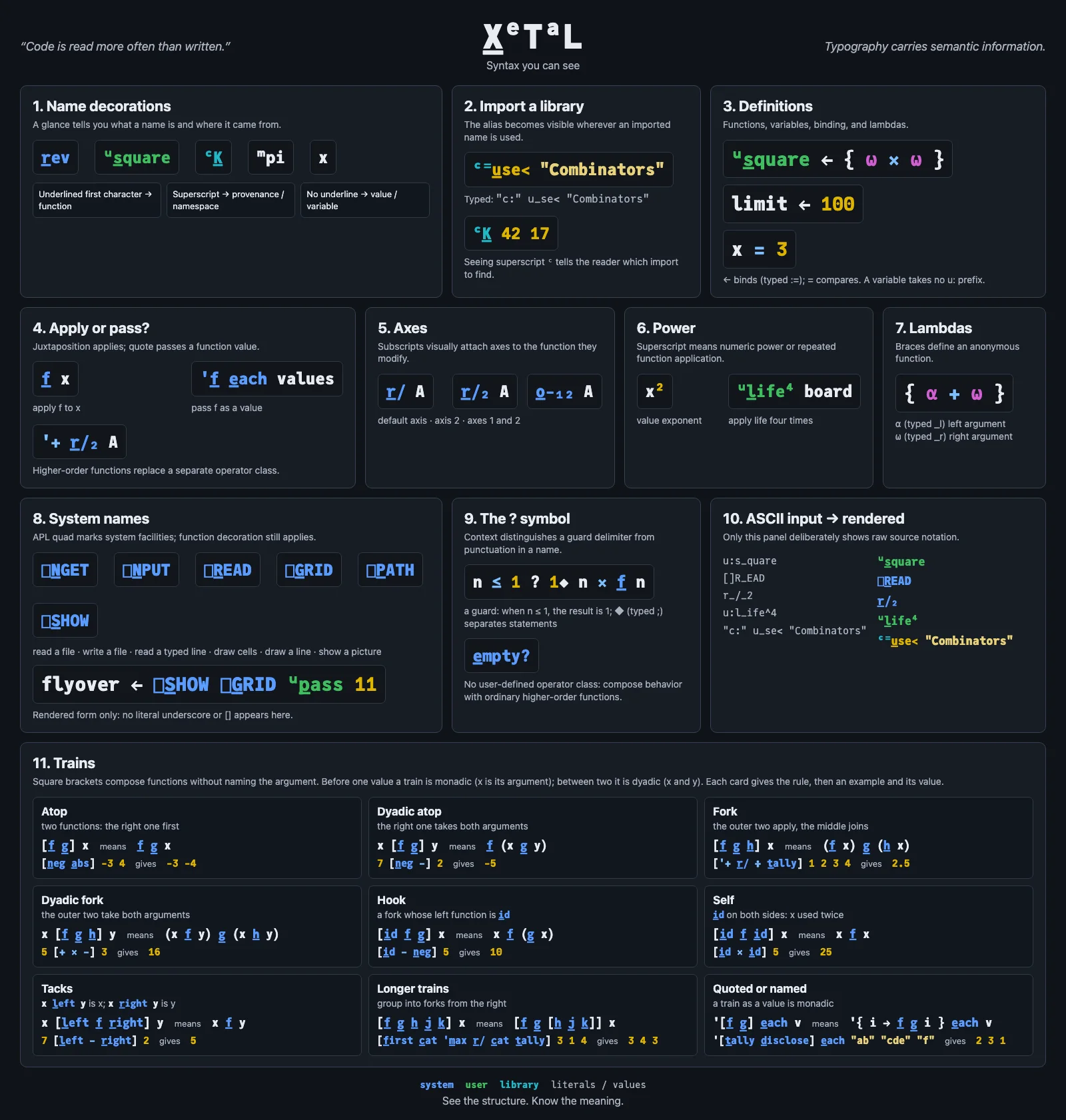
Task: Click the 'Hook' card title
Action: [x=391, y=900]
